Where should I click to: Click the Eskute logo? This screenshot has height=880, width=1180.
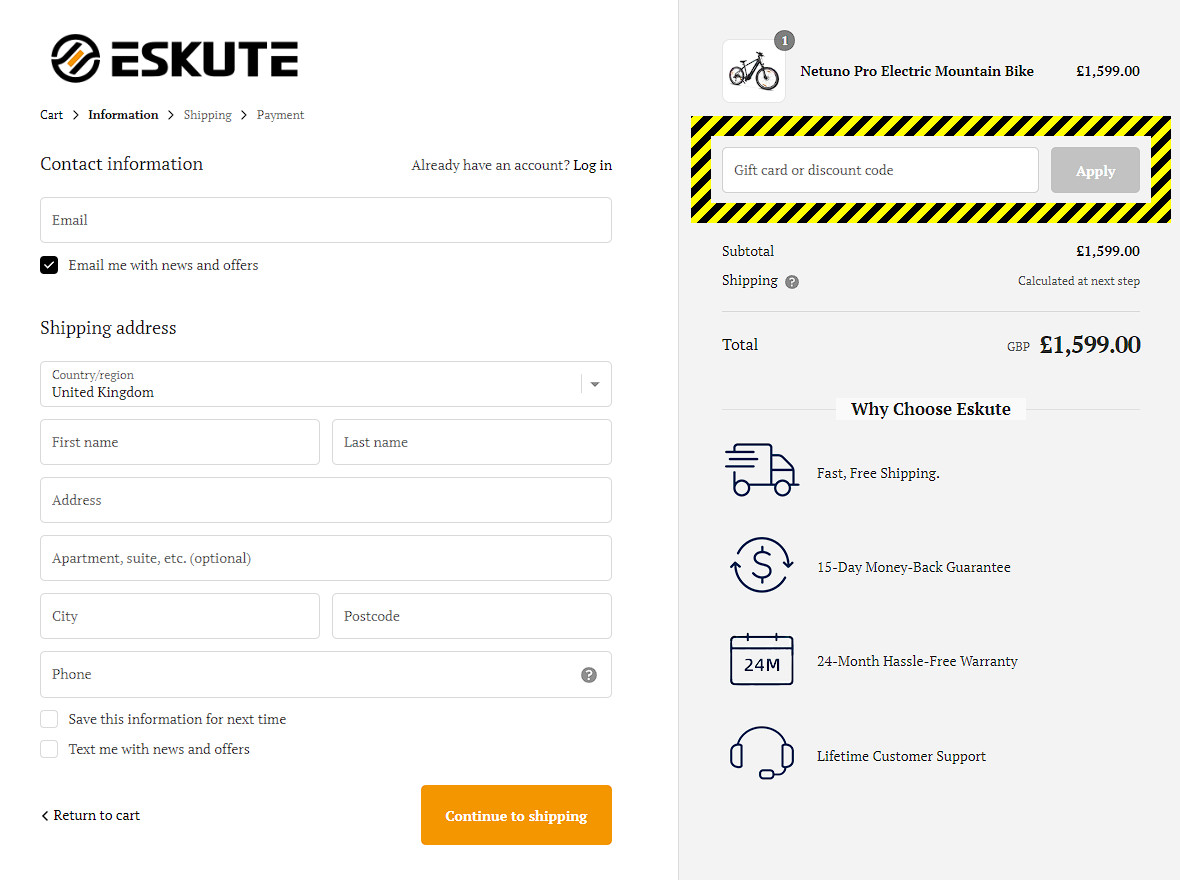[x=175, y=58]
